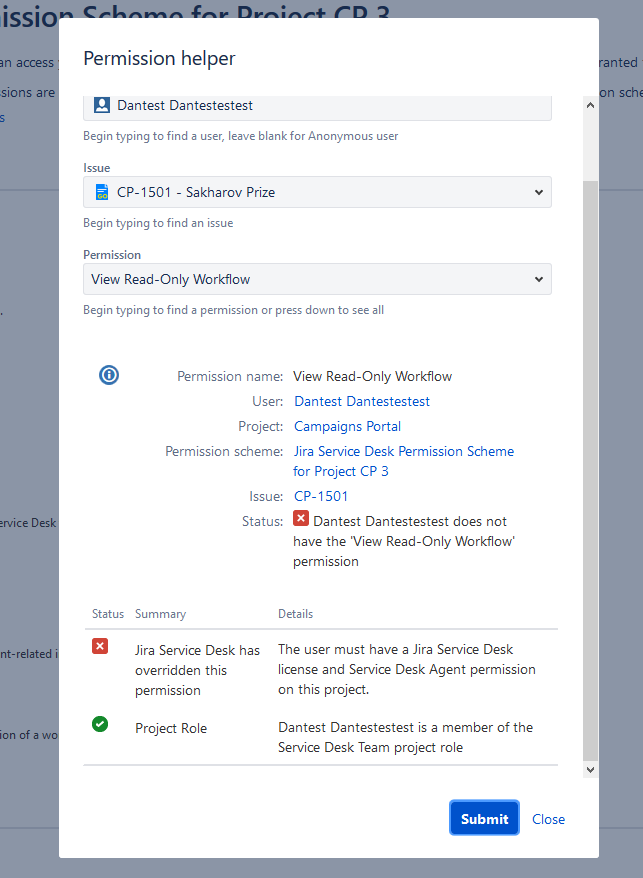
Task: Click the red X icon in Jira Service Desk row
Action: click(100, 646)
